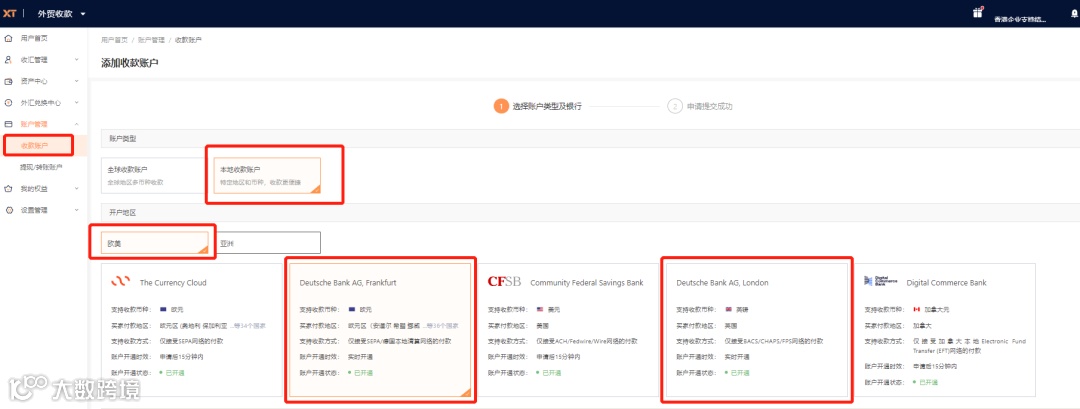This screenshot has width=1080, height=409.
Task: Click 账户管理 breadcrumb link
Action: tap(152, 40)
